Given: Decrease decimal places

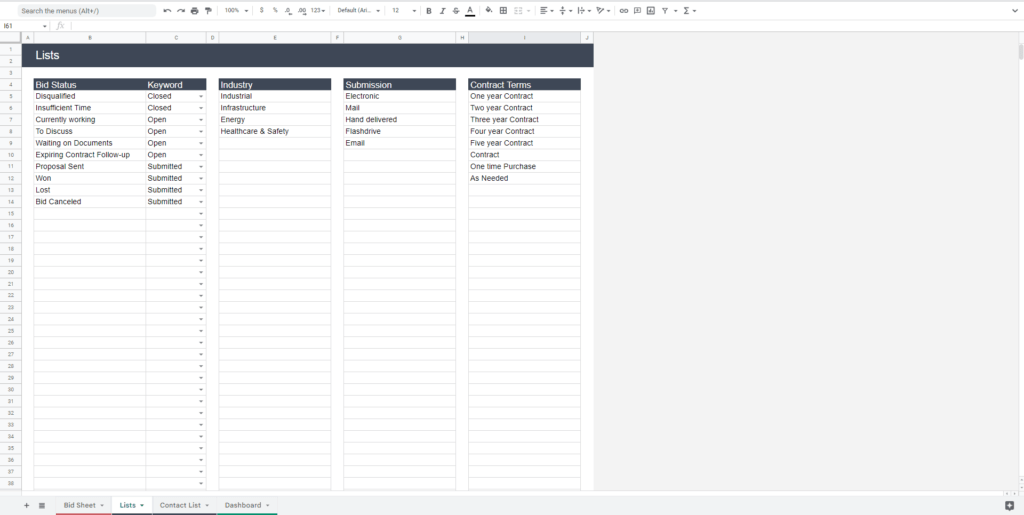Looking at the screenshot, I should click(288, 11).
